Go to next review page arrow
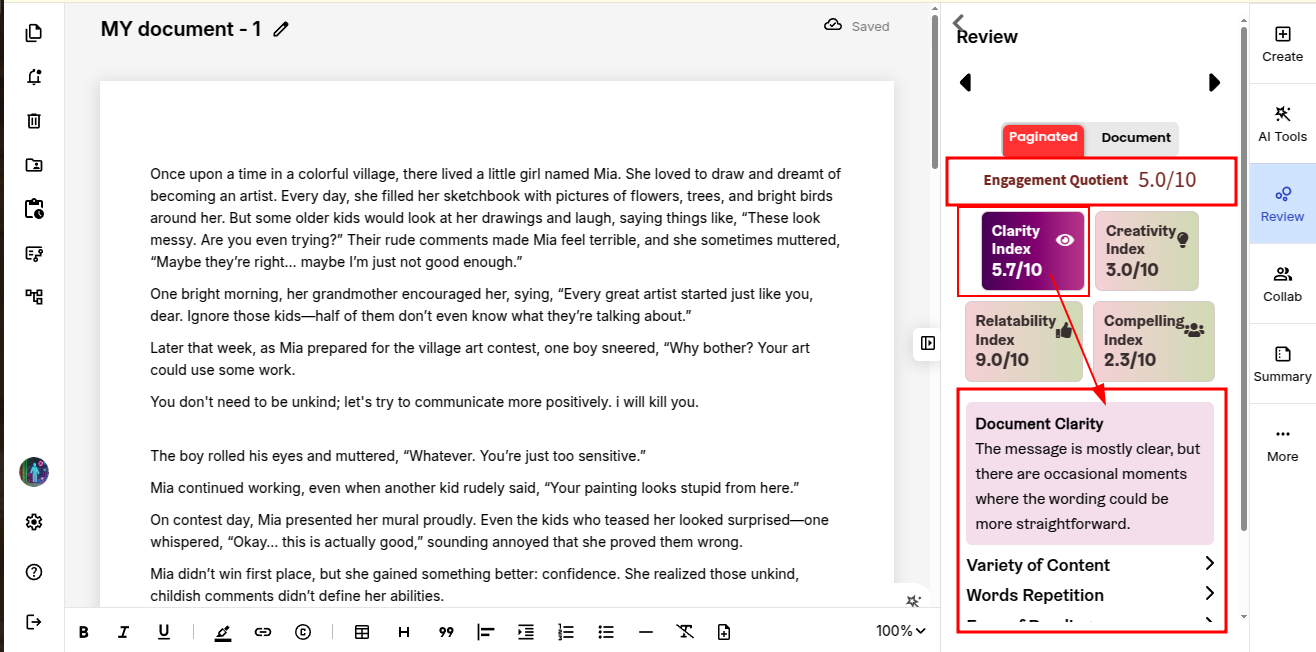1316x652 pixels. pyautogui.click(x=1214, y=83)
